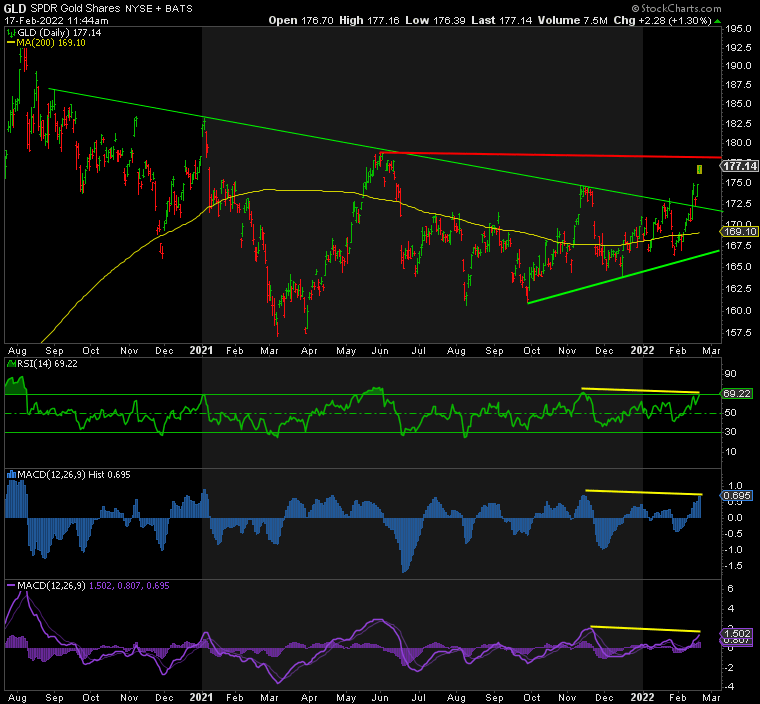Image resolution: width=760 pixels, height=704 pixels.
Task: Click the 172.5 price axis label
Action: (739, 203)
